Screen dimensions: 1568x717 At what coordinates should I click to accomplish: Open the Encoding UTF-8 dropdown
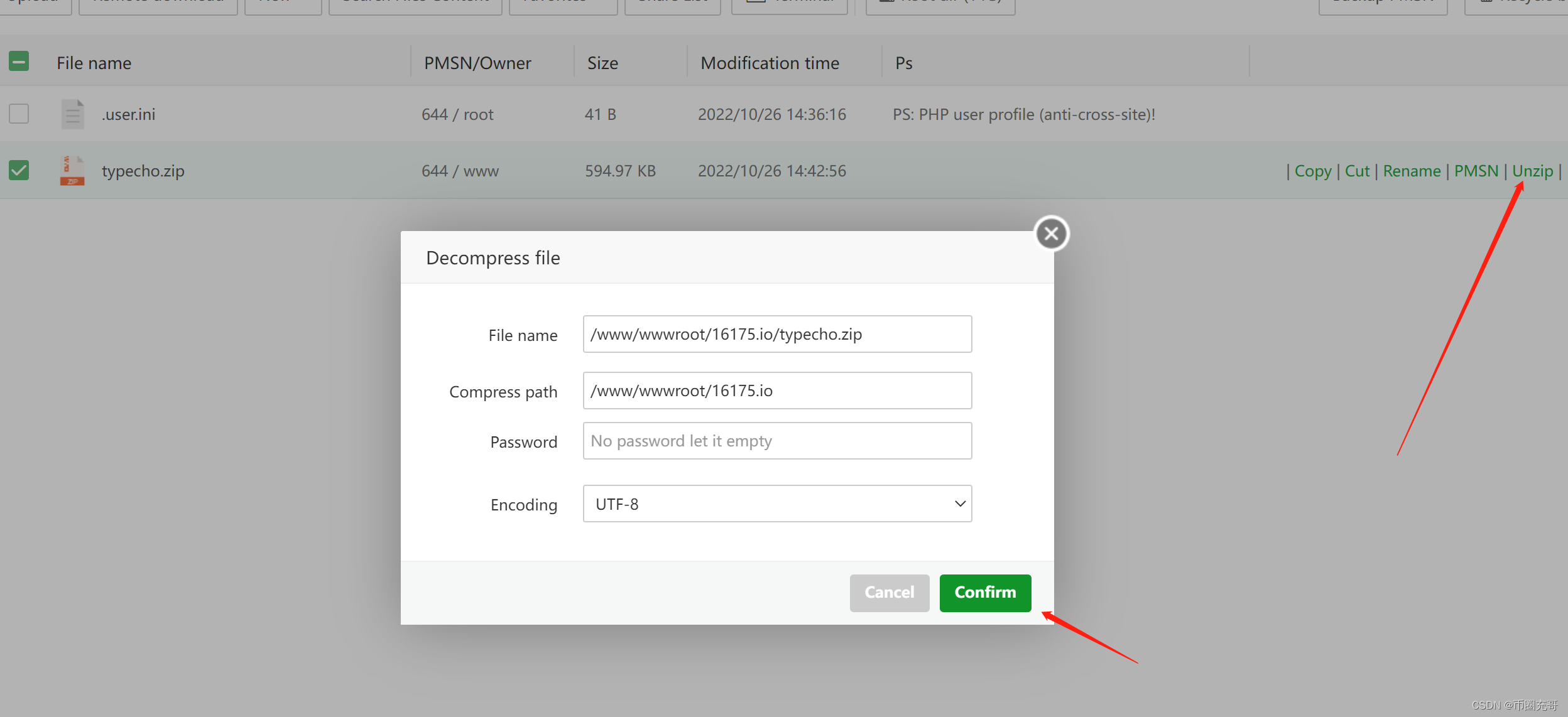pos(777,504)
